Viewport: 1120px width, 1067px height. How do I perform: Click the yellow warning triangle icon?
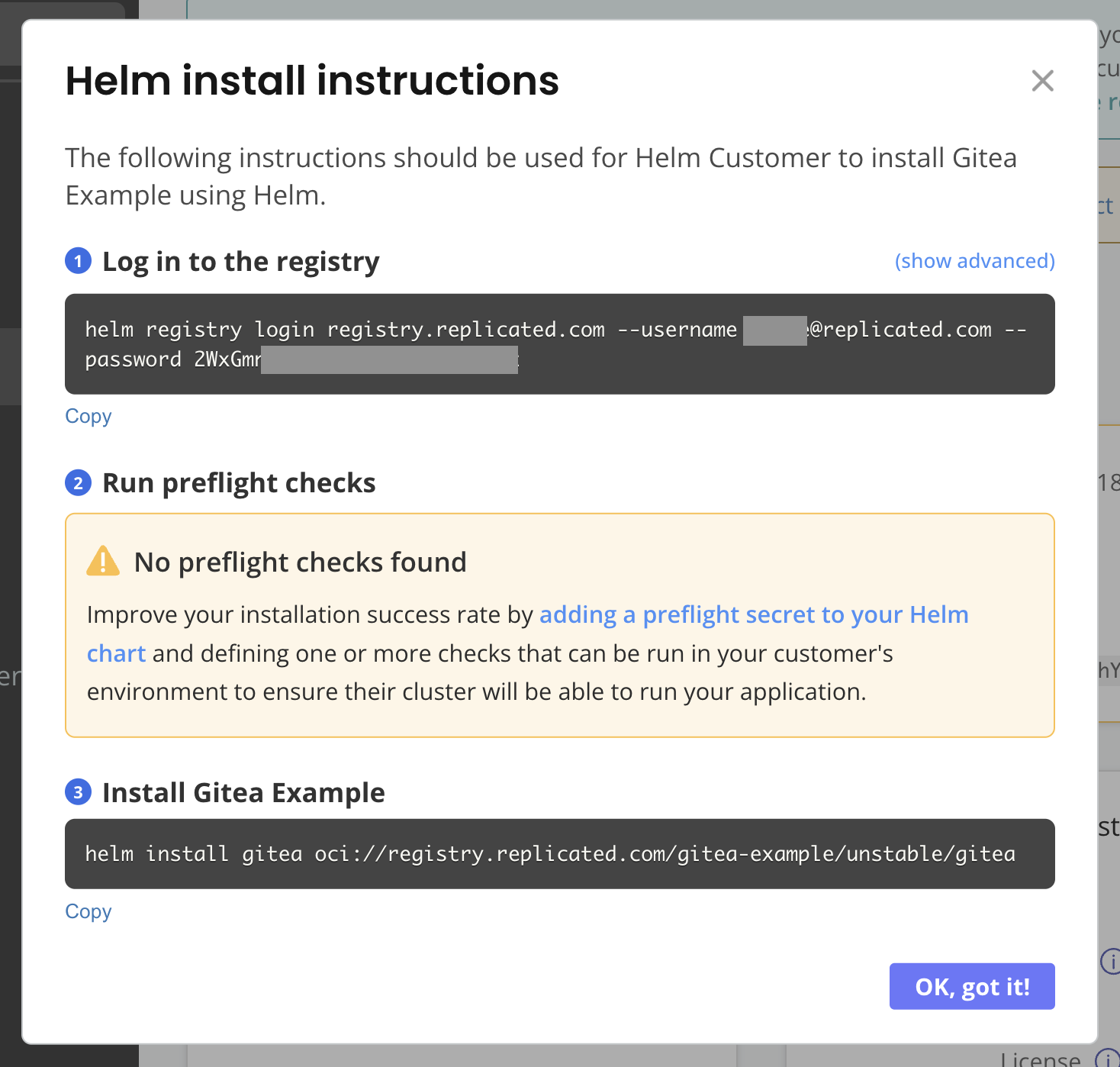click(x=102, y=559)
